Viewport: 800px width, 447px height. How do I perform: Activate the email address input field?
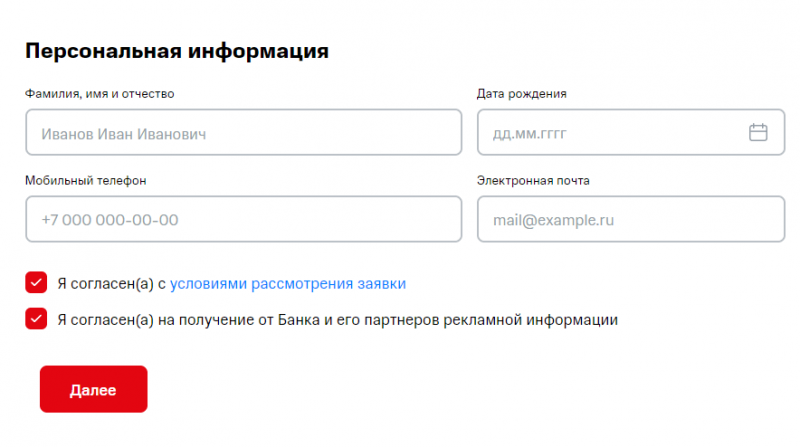630,219
